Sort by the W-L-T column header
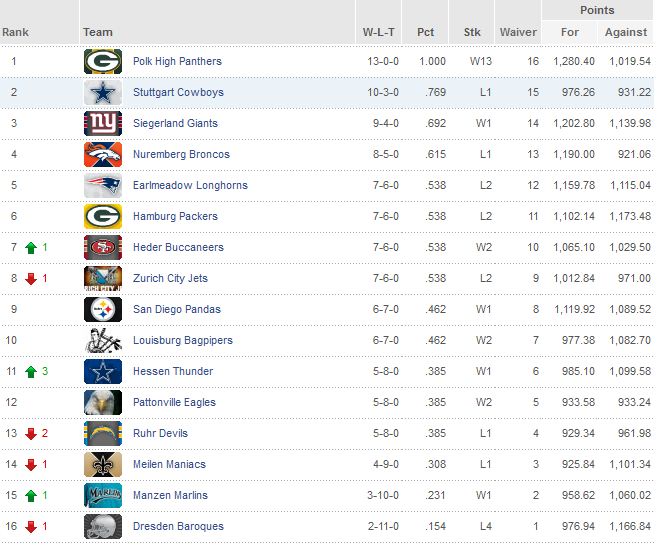The image size is (658, 550). 378,32
